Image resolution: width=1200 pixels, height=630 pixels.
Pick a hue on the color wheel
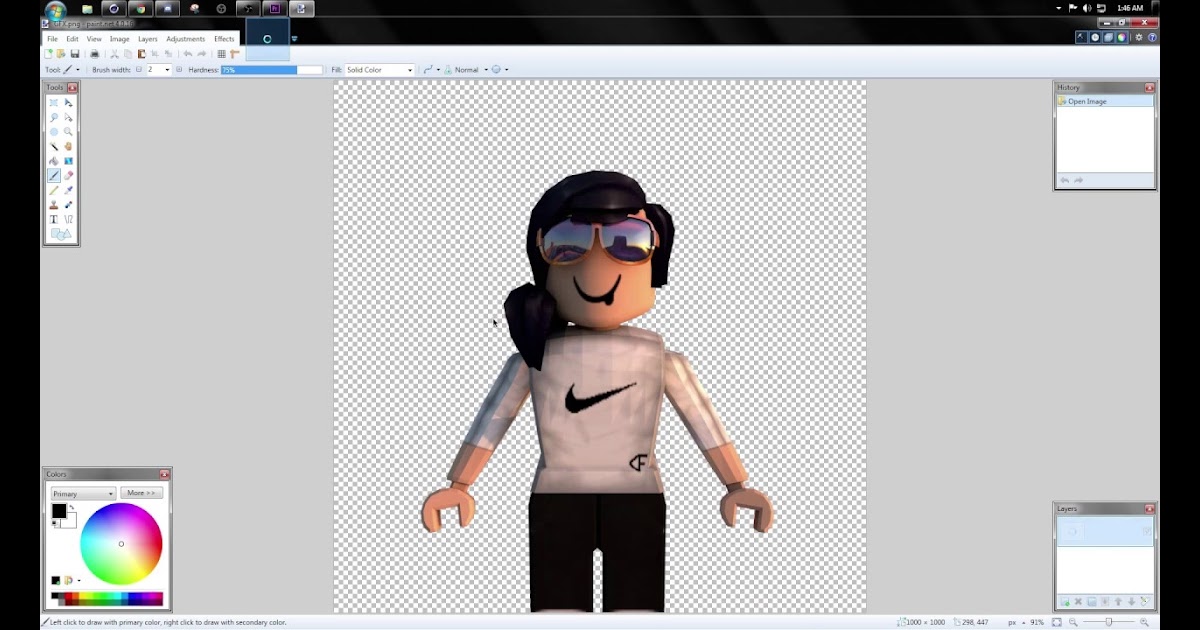click(x=121, y=544)
